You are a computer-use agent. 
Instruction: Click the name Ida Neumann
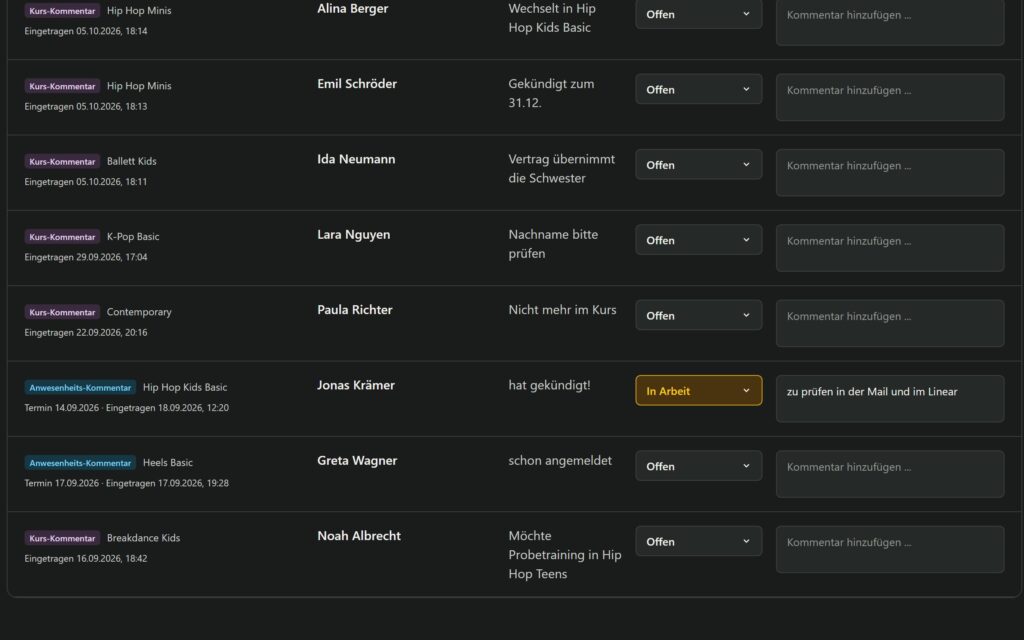tap(356, 159)
